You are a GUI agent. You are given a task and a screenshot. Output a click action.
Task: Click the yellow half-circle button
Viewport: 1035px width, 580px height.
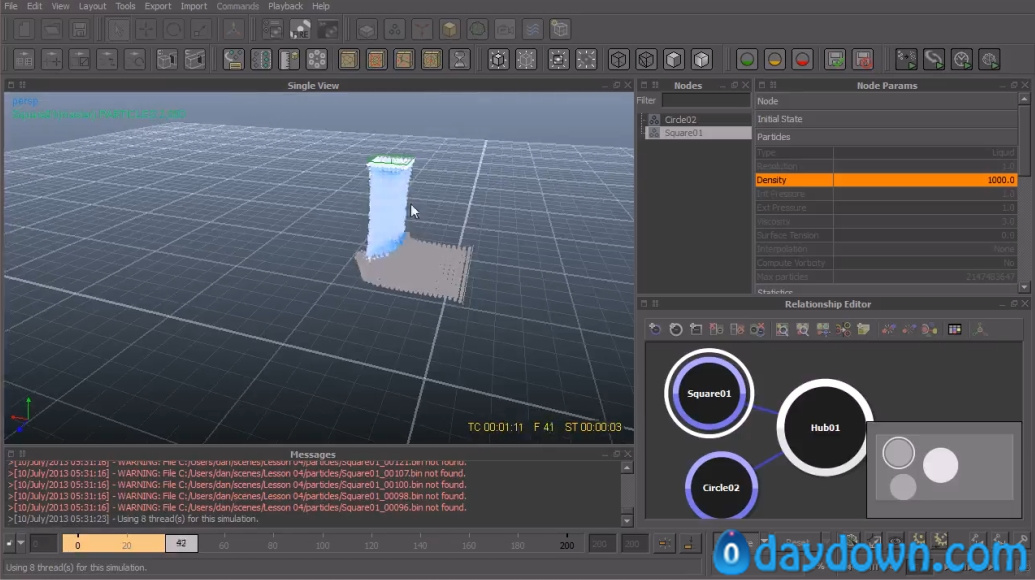(774, 59)
